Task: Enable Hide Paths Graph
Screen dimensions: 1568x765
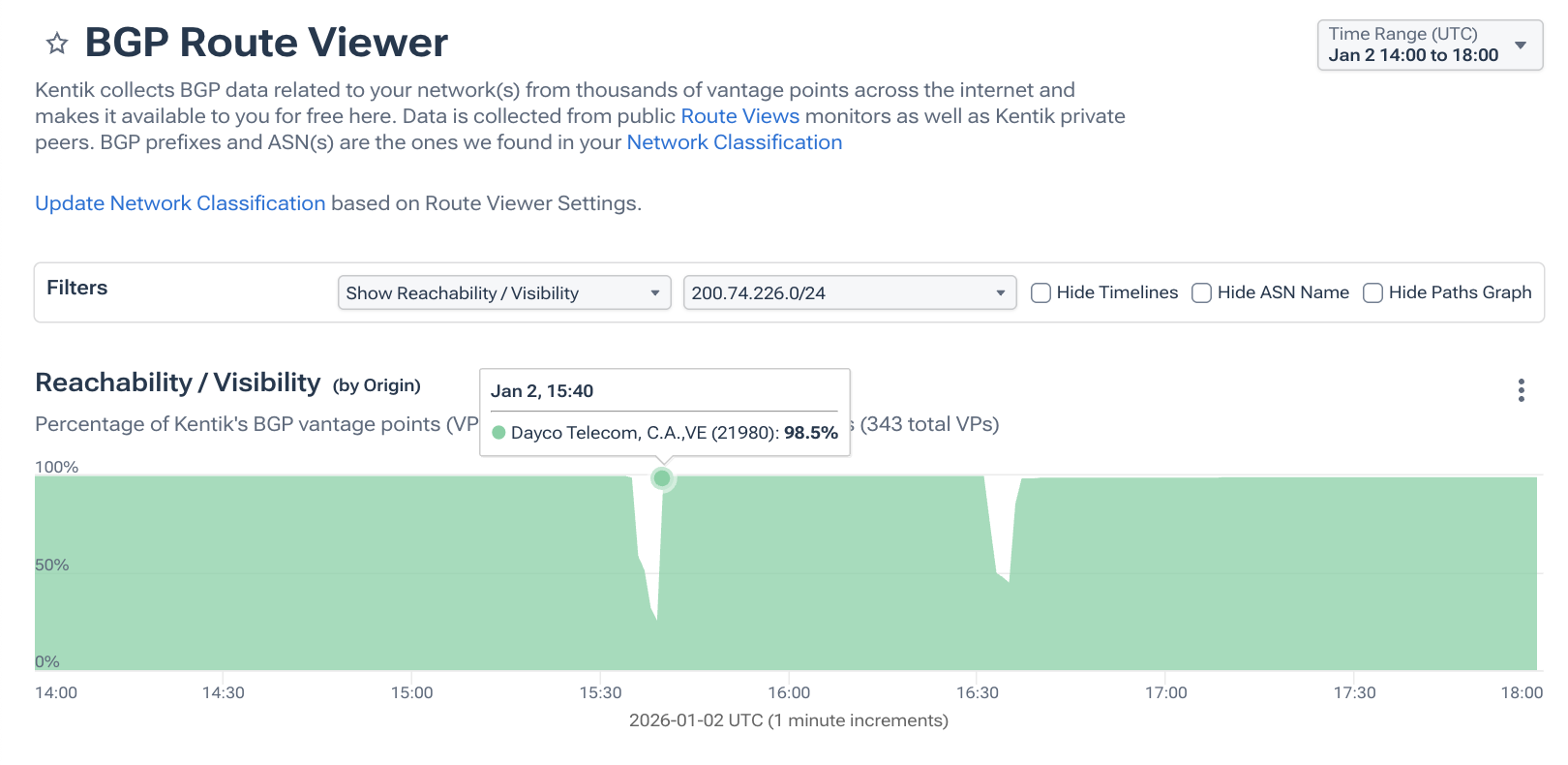Action: [1373, 292]
